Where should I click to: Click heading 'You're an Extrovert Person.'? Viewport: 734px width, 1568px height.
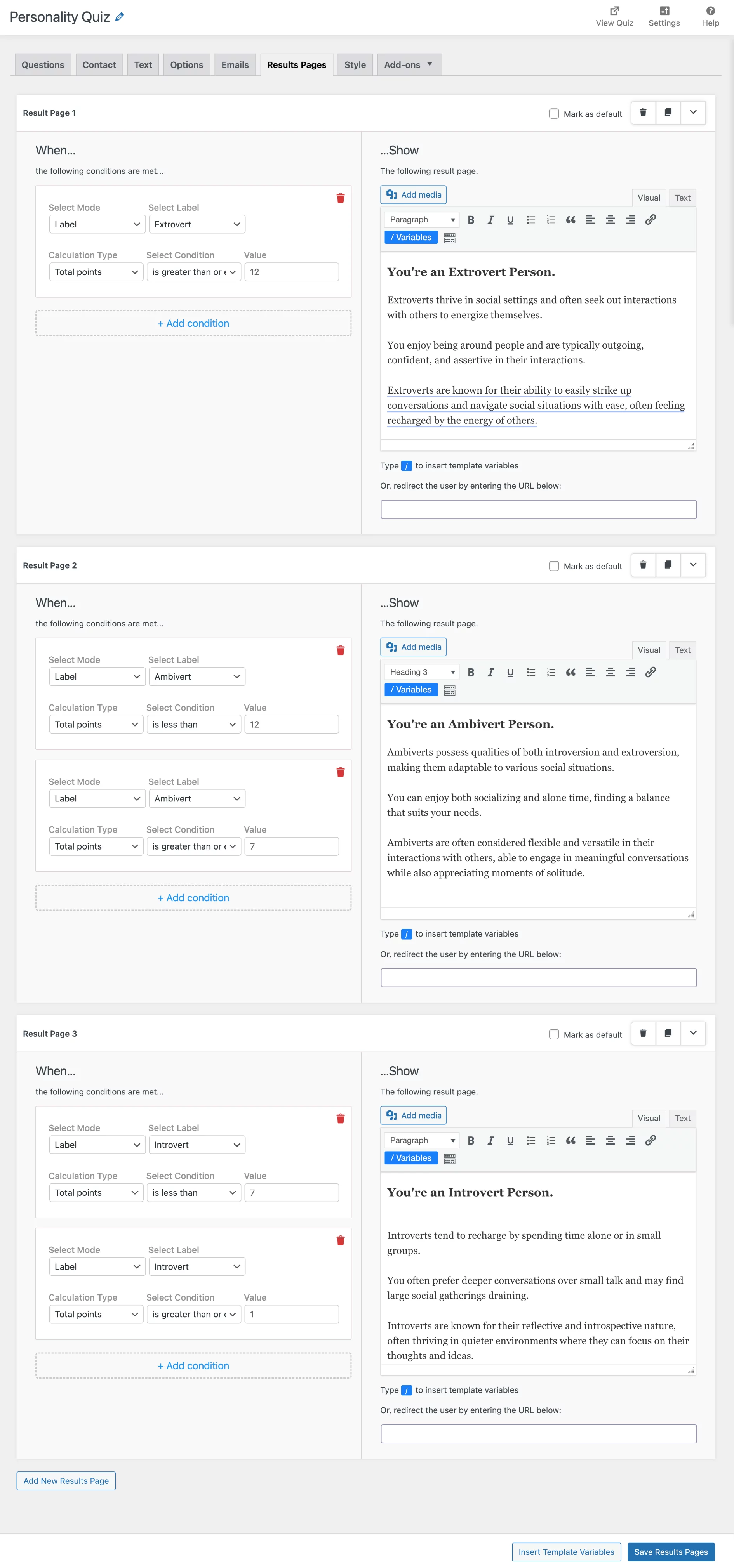471,272
